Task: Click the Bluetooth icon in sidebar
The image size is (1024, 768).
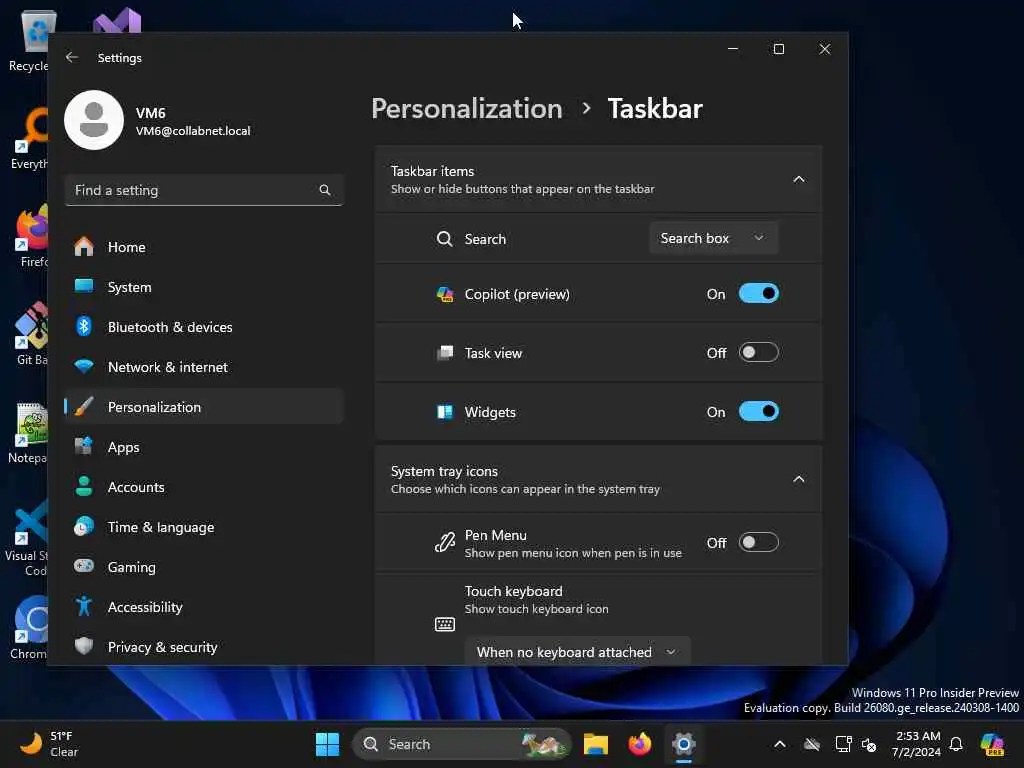Action: (x=84, y=327)
